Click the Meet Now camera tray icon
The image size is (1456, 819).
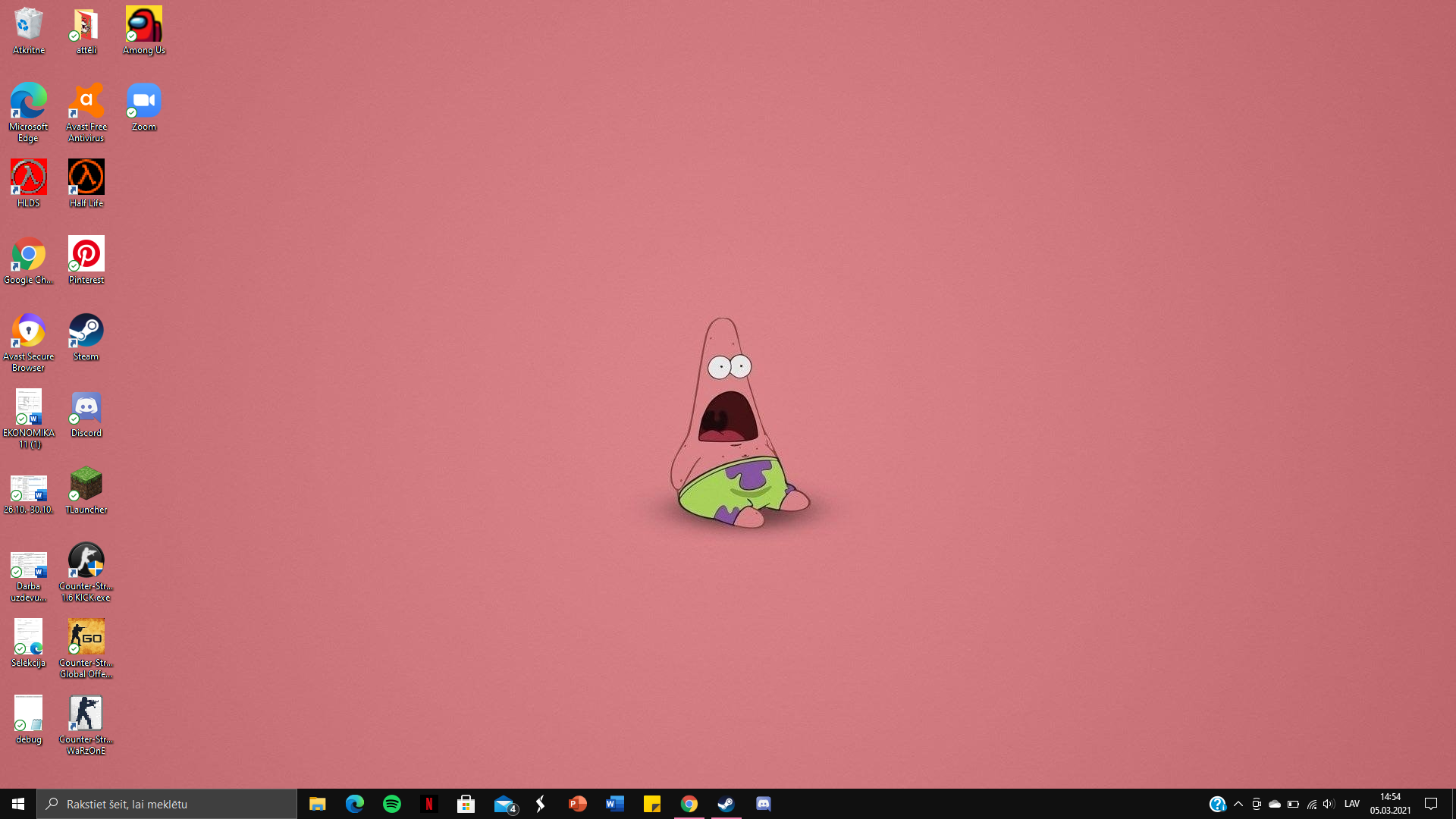tap(1257, 804)
